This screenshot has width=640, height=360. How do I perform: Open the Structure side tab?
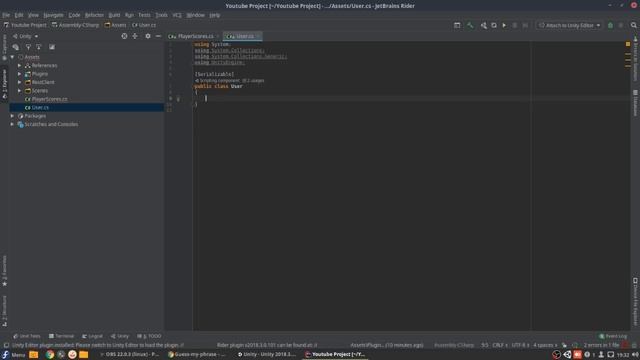(4, 311)
